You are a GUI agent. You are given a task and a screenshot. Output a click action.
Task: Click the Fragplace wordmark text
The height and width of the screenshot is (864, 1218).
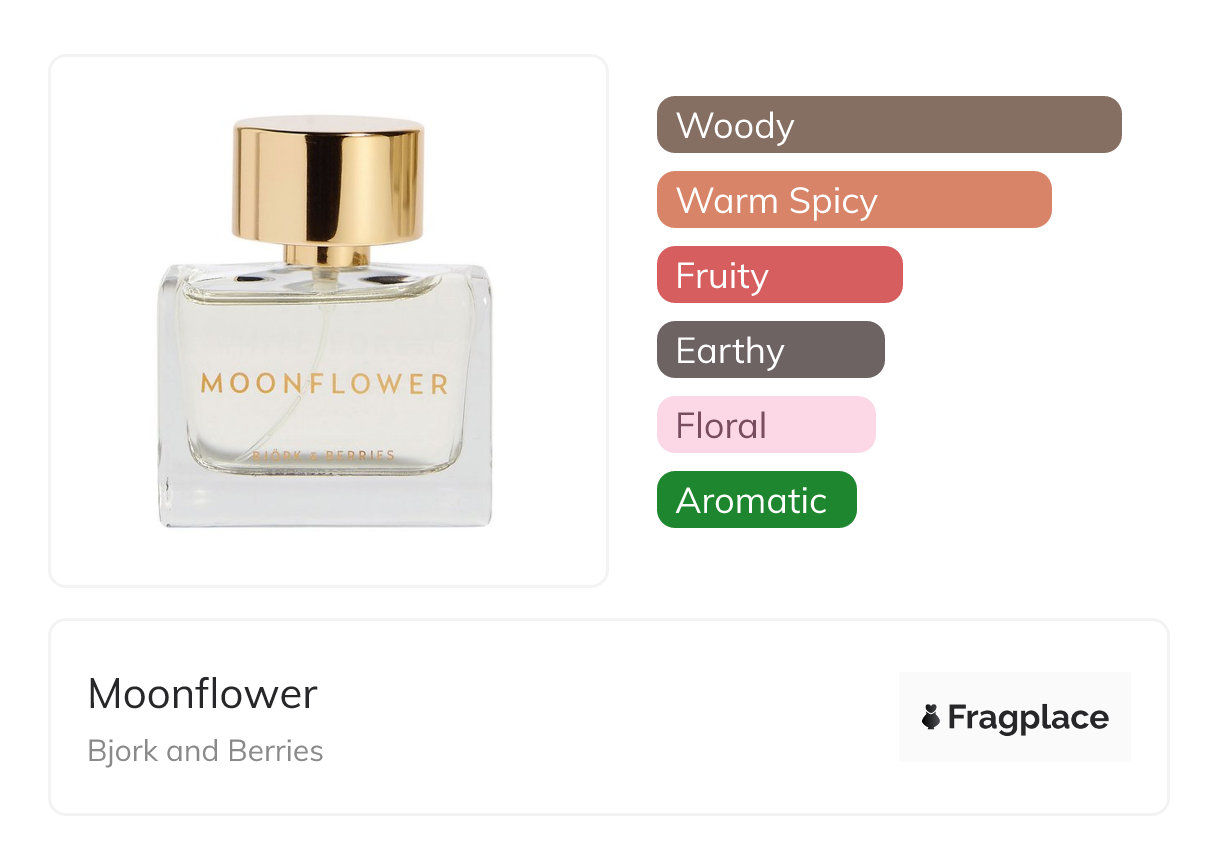coord(1028,718)
